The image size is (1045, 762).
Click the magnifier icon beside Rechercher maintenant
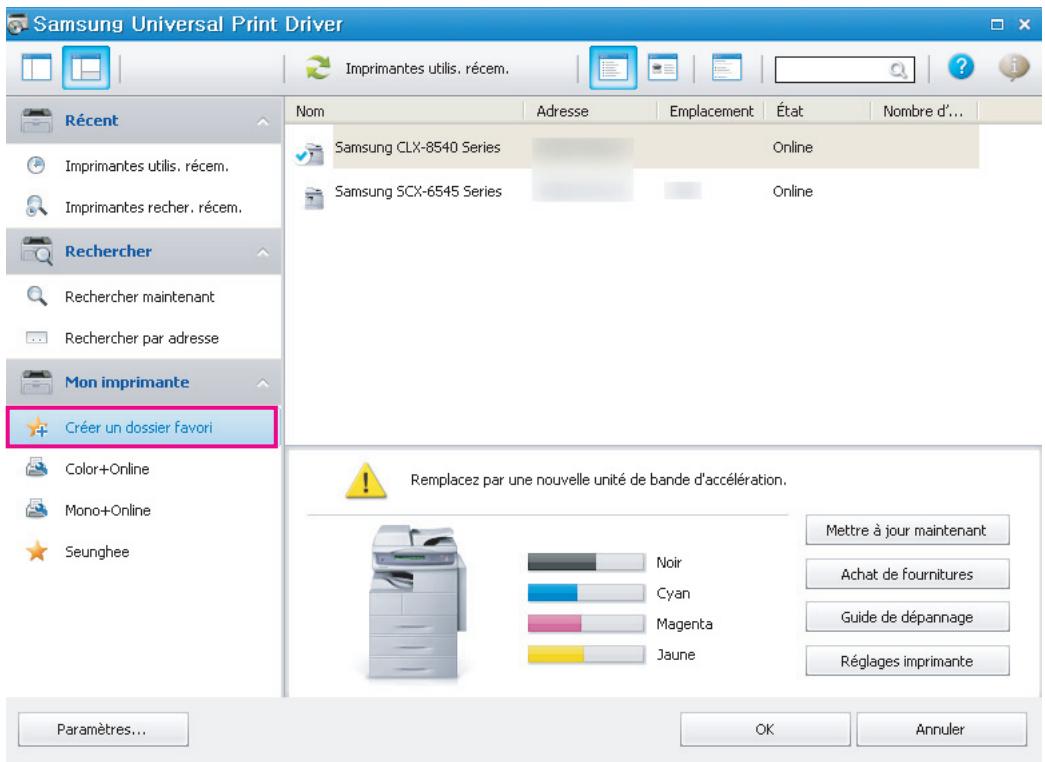coord(37,296)
